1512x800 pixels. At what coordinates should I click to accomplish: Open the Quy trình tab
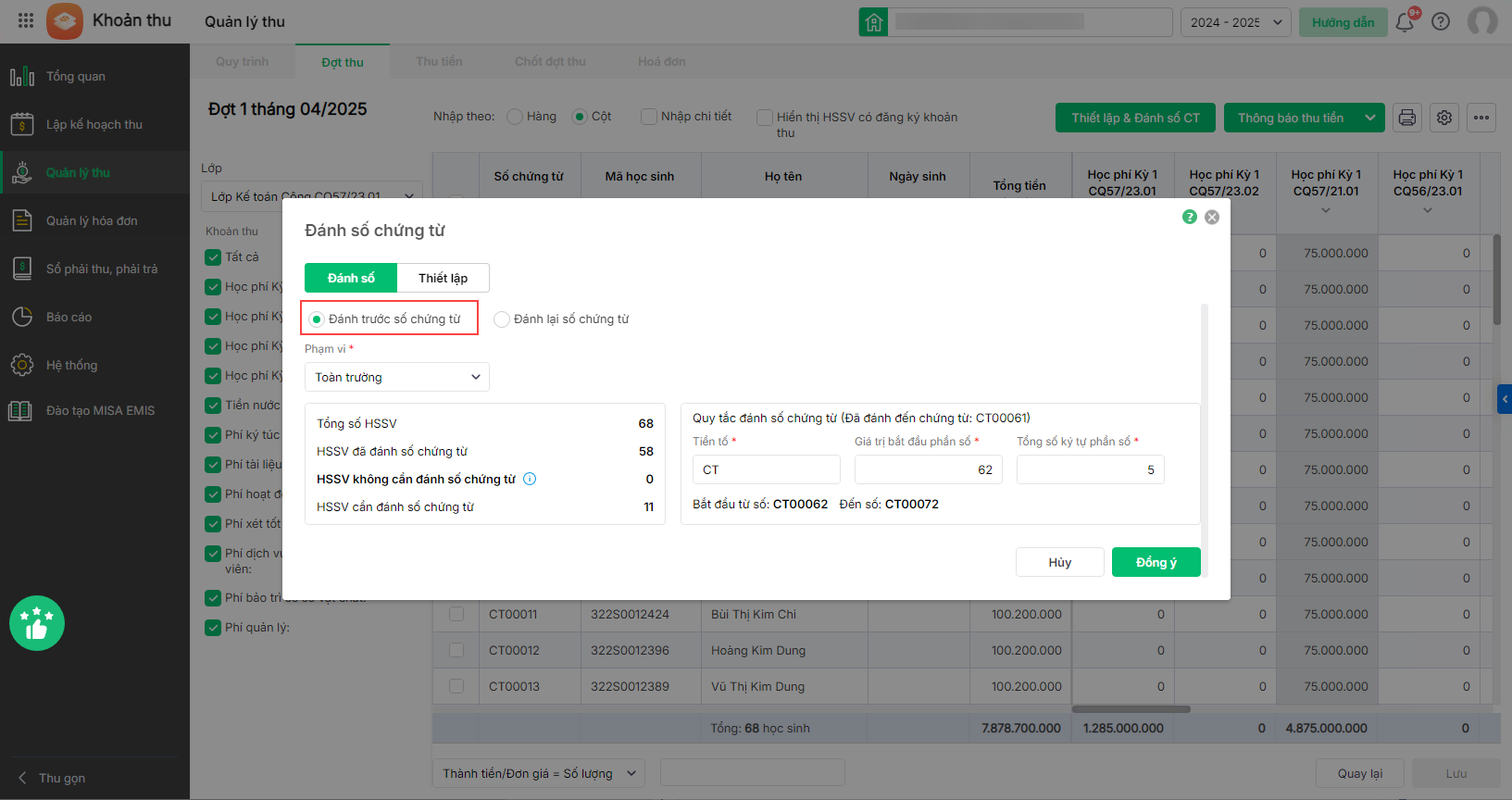243,62
